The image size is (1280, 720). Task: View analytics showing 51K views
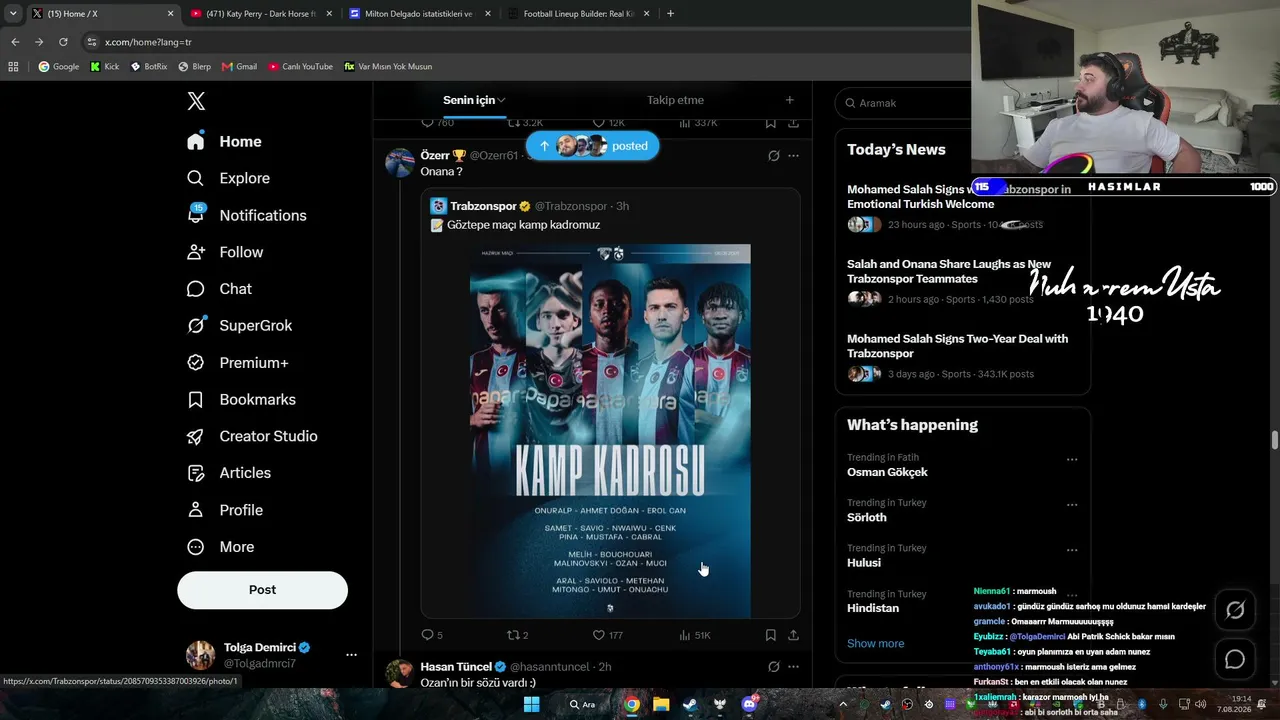point(694,635)
